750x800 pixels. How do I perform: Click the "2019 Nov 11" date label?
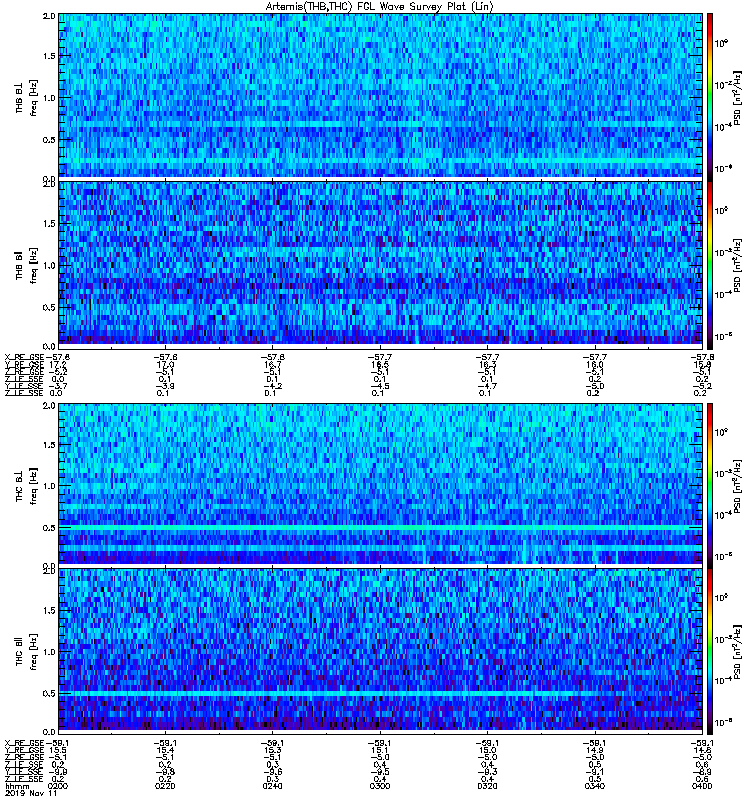[x=30, y=794]
